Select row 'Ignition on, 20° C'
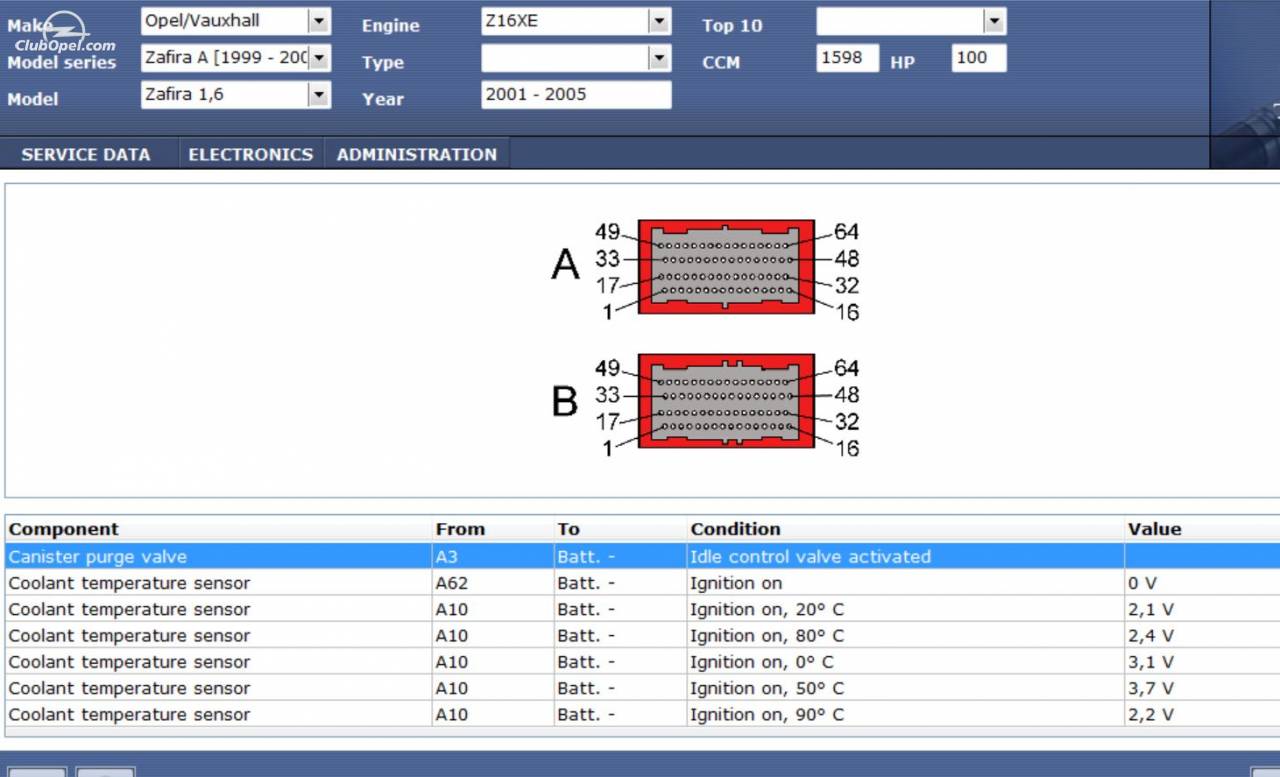Image resolution: width=1280 pixels, height=777 pixels. click(642, 609)
